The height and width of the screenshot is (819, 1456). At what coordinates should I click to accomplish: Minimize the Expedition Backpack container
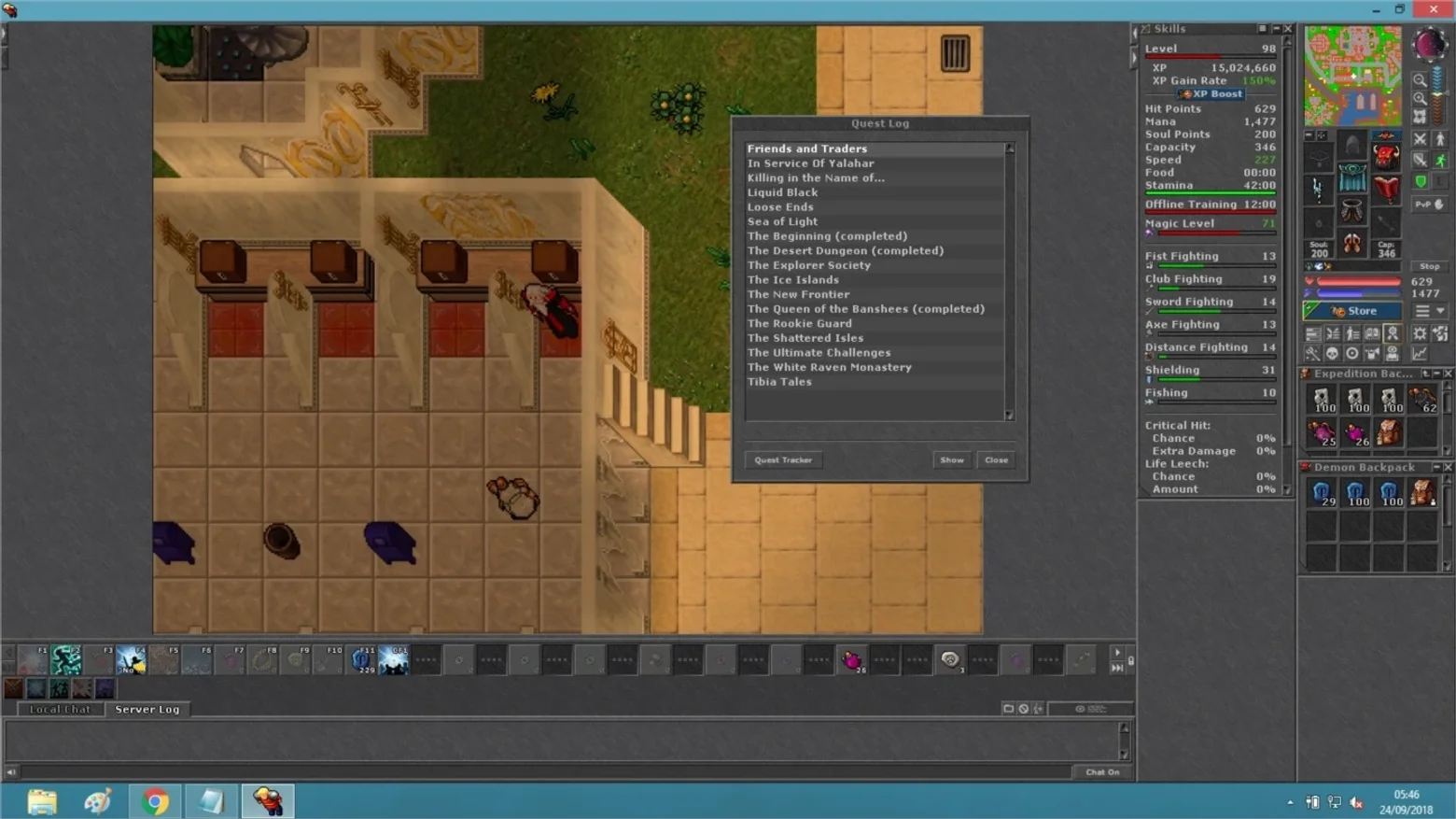[1437, 374]
